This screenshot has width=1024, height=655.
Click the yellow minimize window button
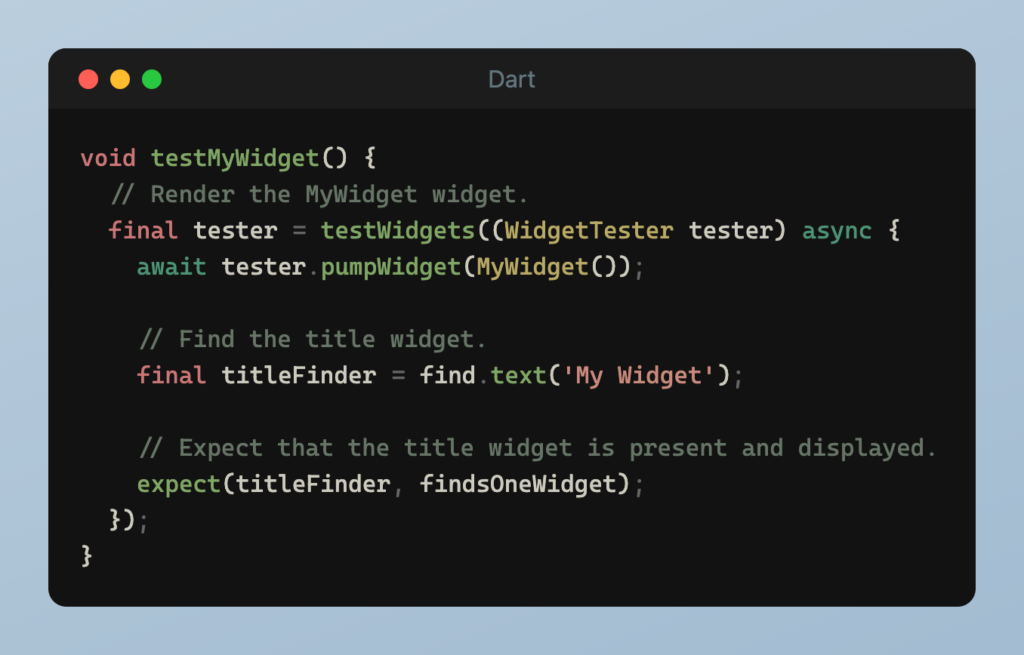click(x=120, y=79)
